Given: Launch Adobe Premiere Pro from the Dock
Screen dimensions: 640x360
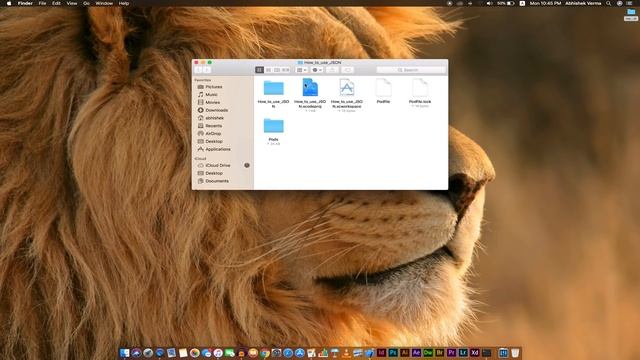Looking at the screenshot, I should (451, 353).
